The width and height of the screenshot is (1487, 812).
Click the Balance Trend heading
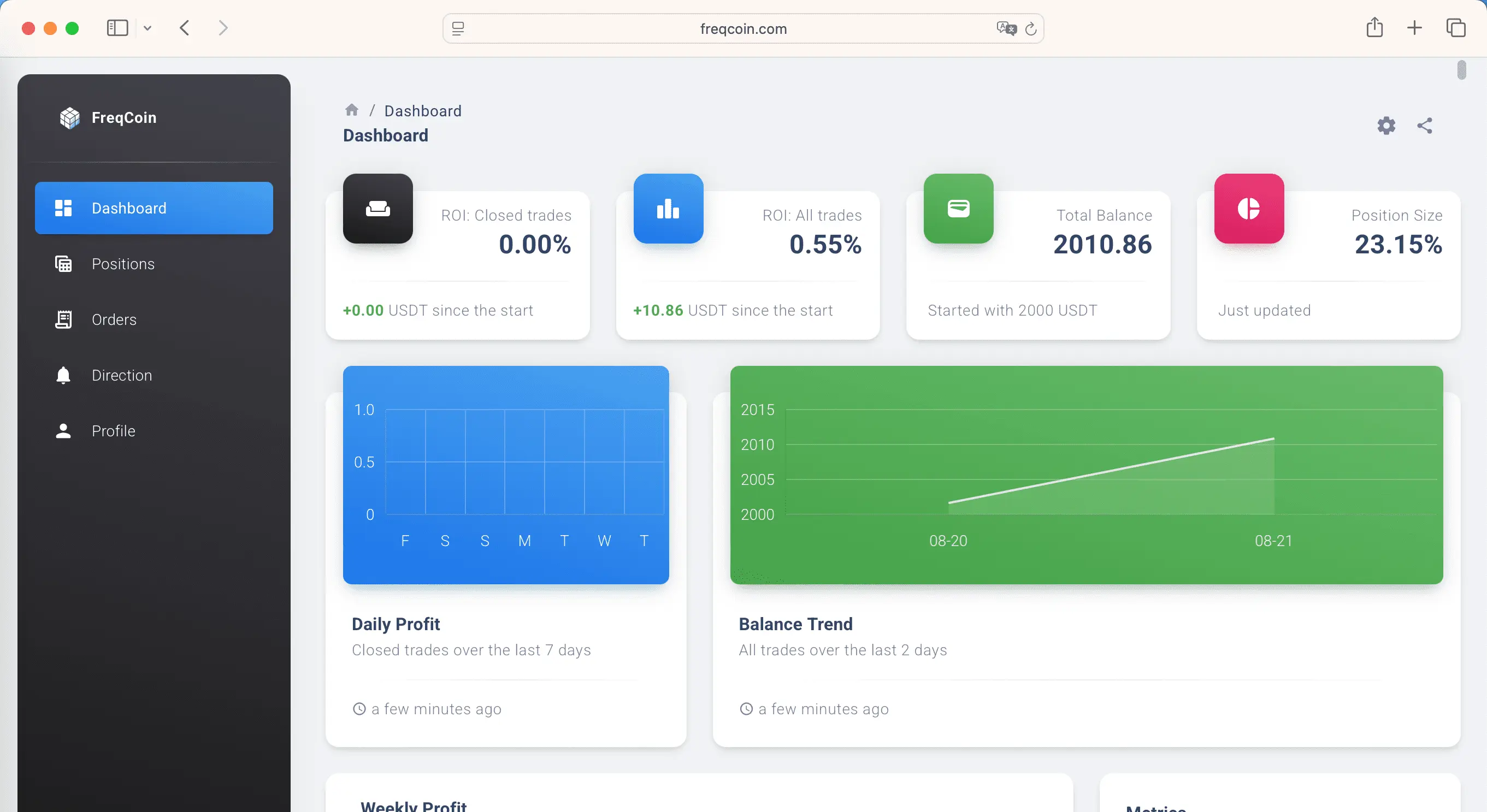point(795,624)
